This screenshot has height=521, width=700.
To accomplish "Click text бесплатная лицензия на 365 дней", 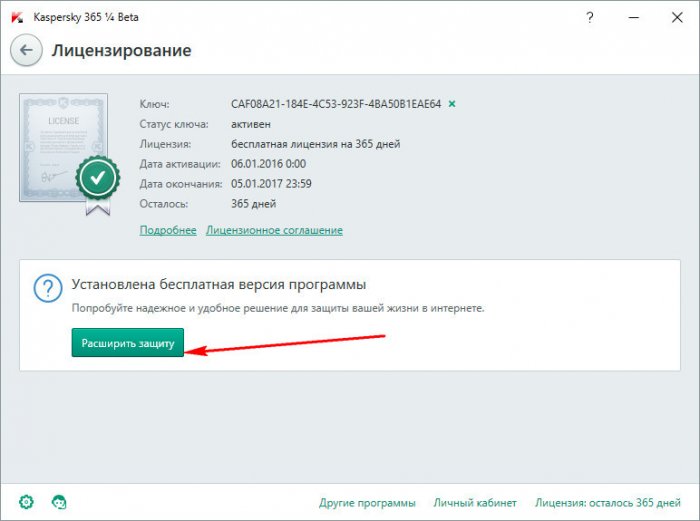I will coord(315,144).
